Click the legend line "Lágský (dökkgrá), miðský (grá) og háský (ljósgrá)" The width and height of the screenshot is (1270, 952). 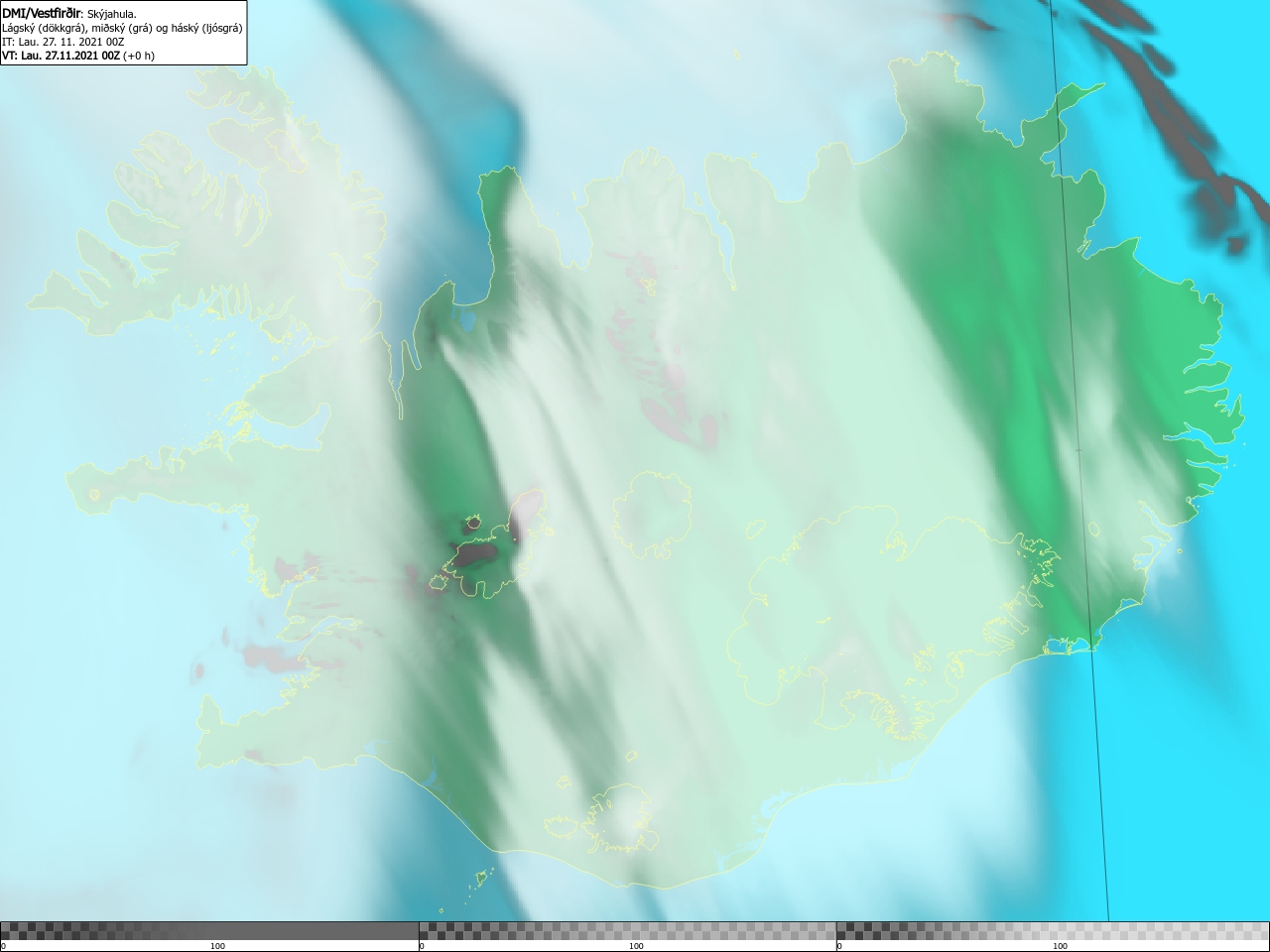122,28
